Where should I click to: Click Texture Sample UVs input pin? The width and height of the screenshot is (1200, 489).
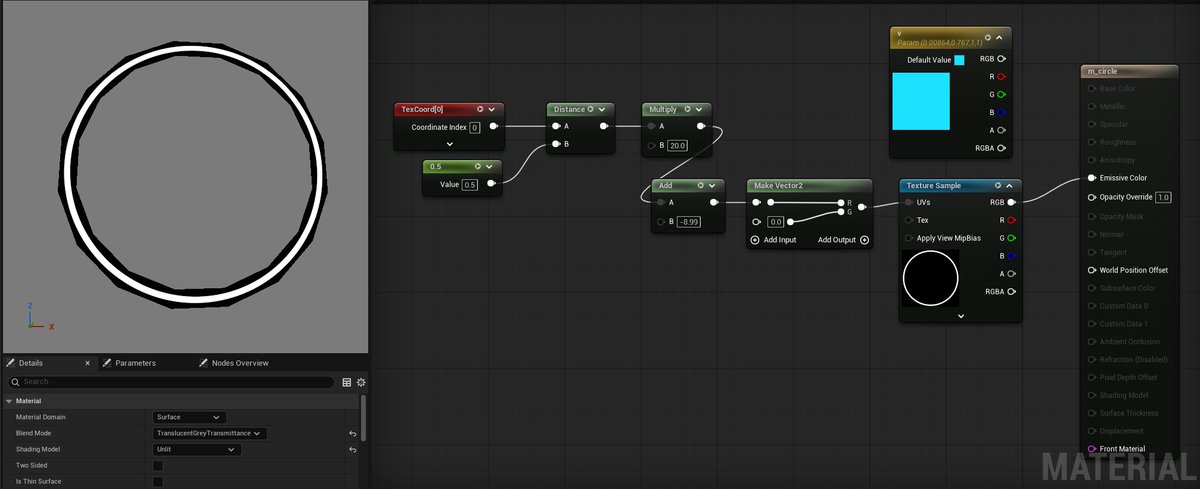(908, 202)
